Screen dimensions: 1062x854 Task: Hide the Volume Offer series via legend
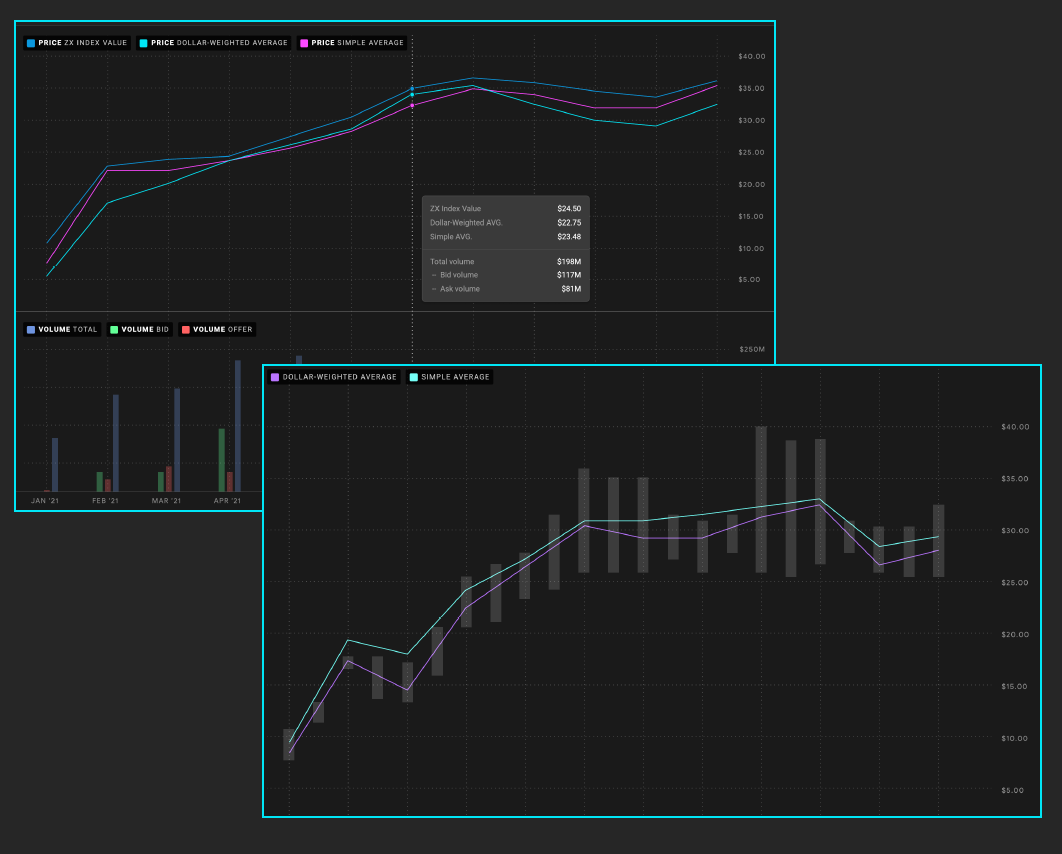[217, 329]
